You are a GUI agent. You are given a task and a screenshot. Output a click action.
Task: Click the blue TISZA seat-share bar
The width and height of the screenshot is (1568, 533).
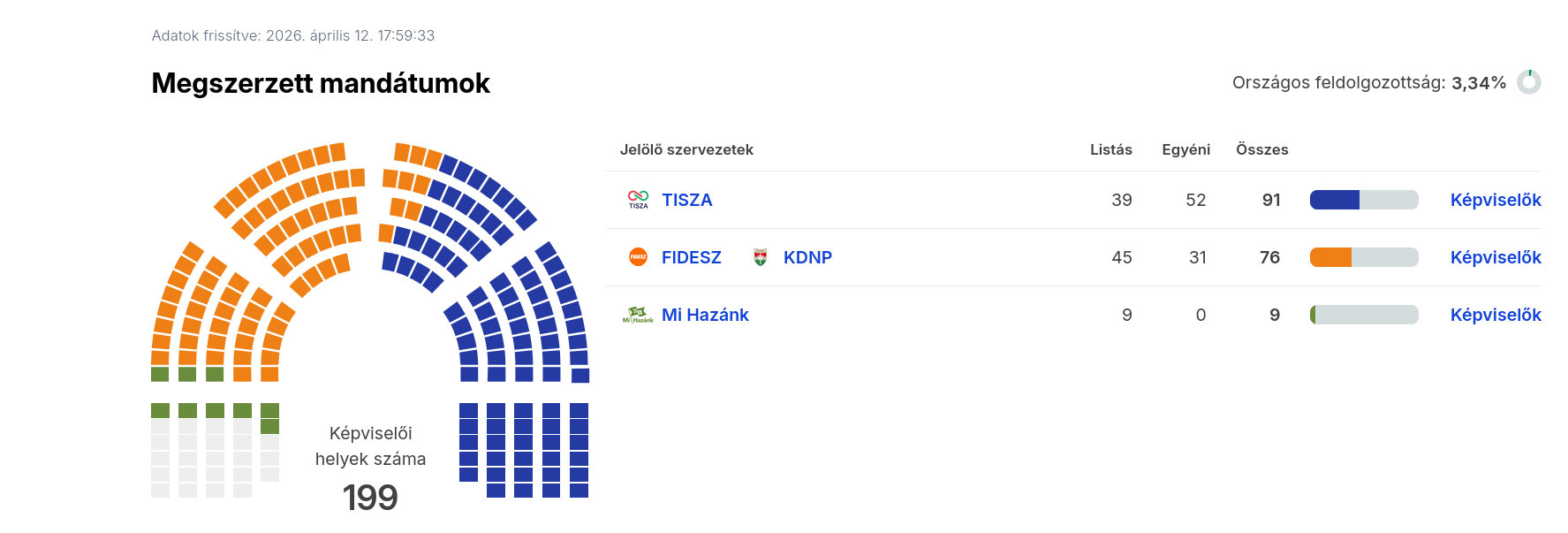(1334, 200)
